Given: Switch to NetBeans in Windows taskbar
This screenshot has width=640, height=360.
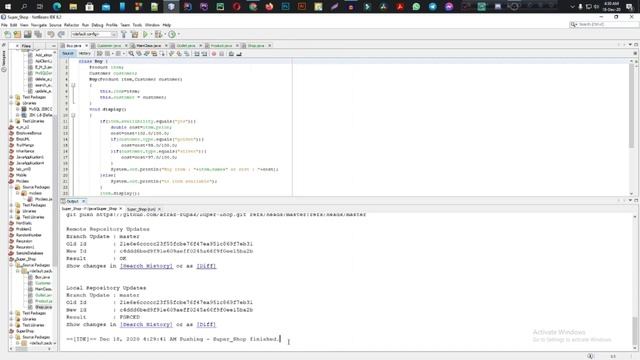Looking at the screenshot, I should [x=171, y=7].
